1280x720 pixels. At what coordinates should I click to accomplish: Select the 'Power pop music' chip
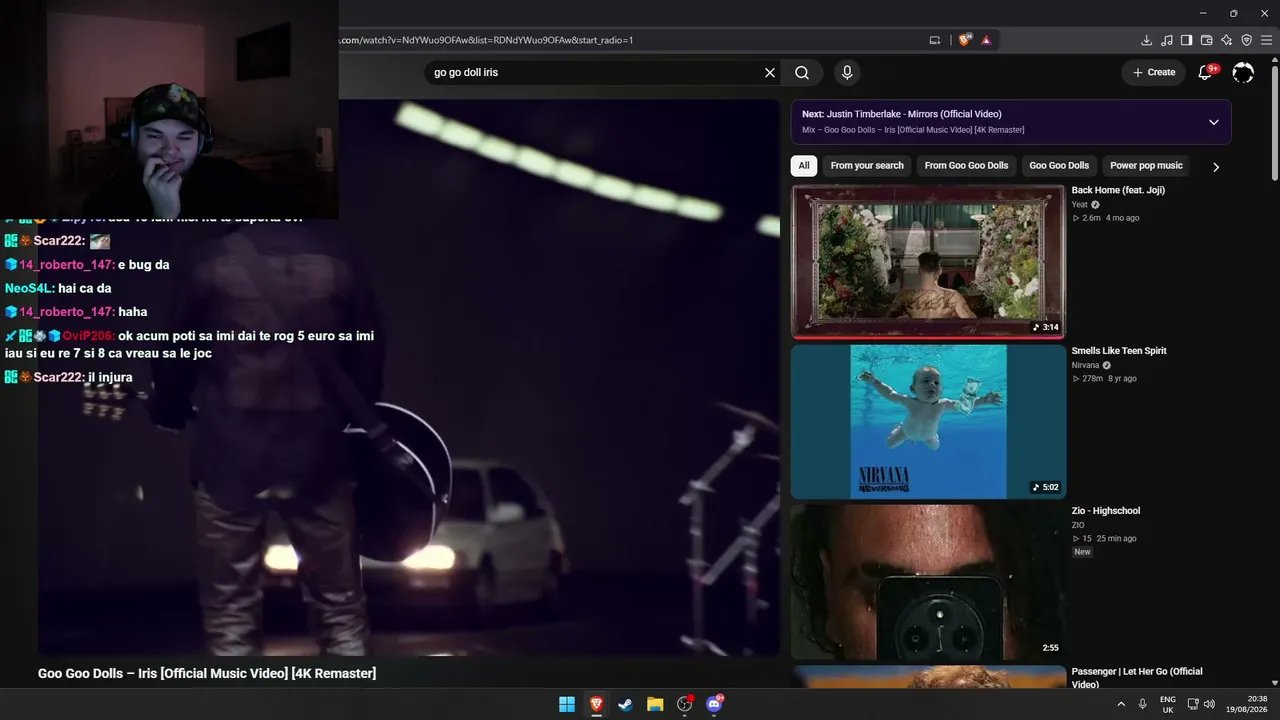tap(1146, 166)
